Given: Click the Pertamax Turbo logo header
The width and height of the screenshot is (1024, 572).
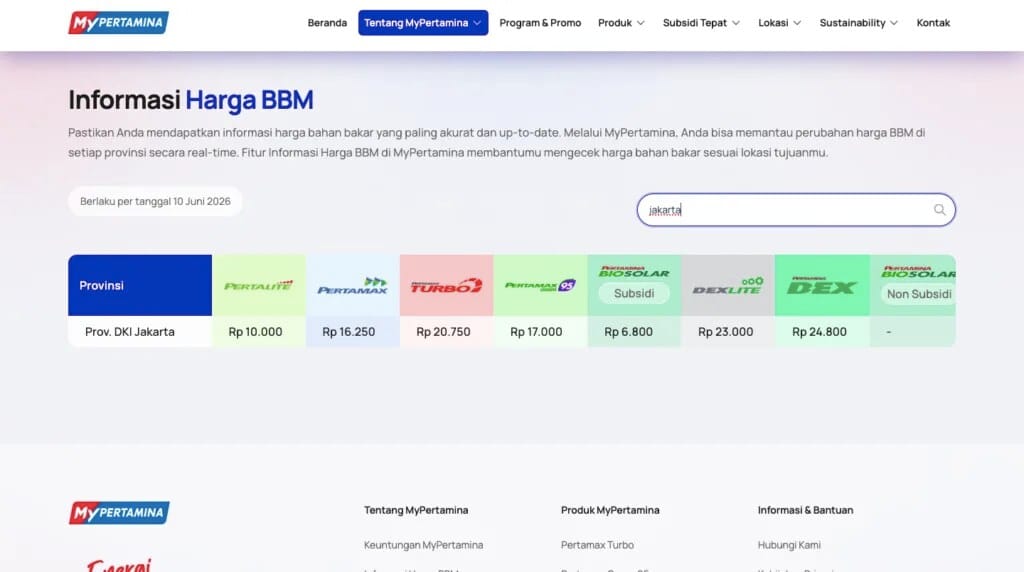Looking at the screenshot, I should (446, 285).
